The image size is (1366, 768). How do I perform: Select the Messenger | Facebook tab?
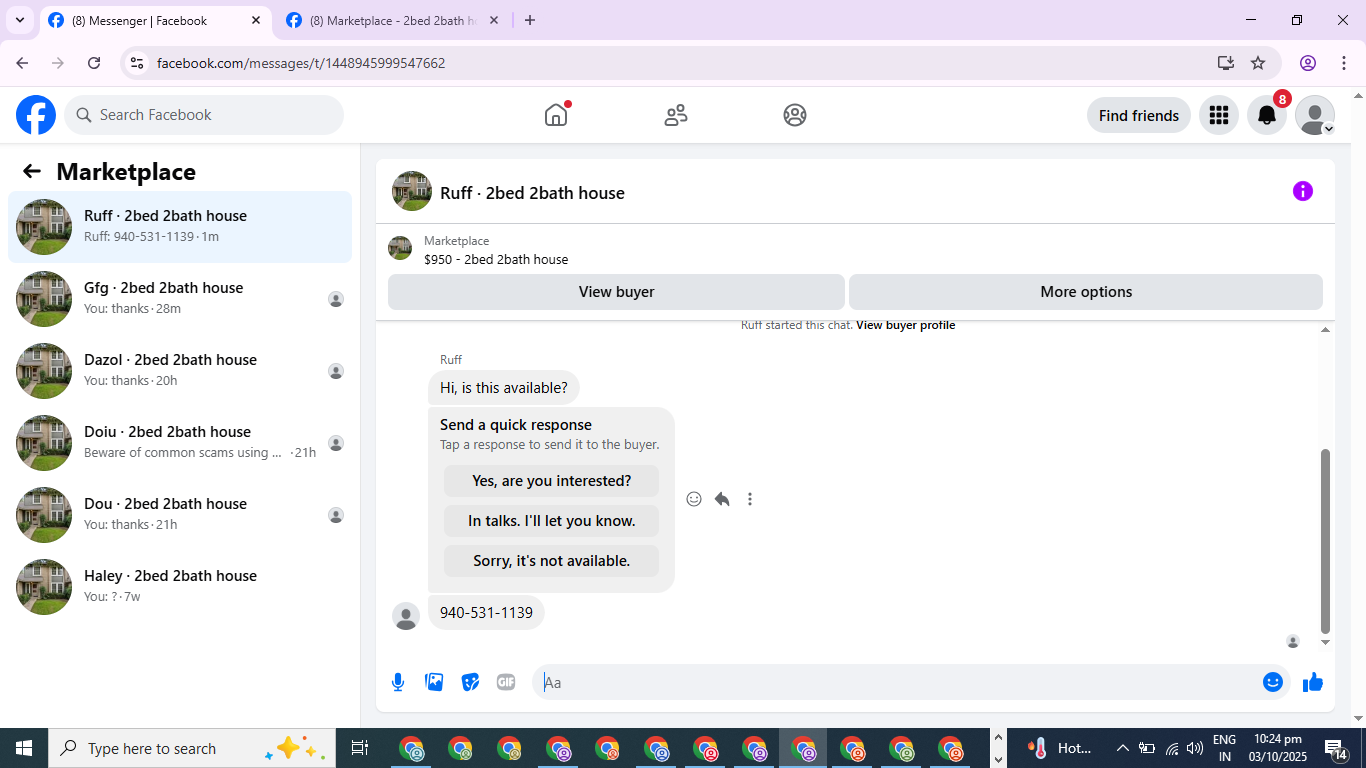tap(154, 20)
